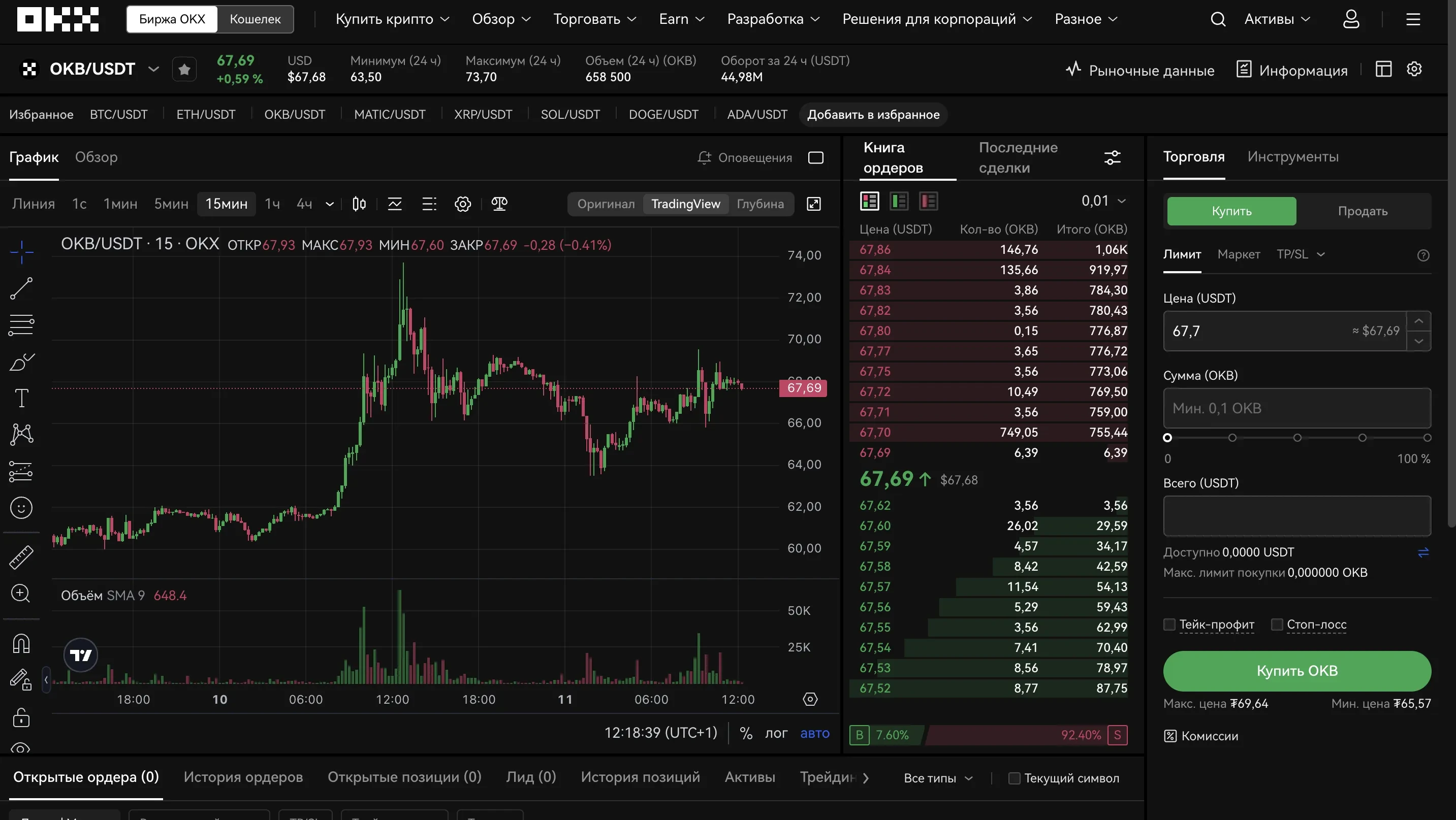Open the Рыночные данные link

[1140, 70]
